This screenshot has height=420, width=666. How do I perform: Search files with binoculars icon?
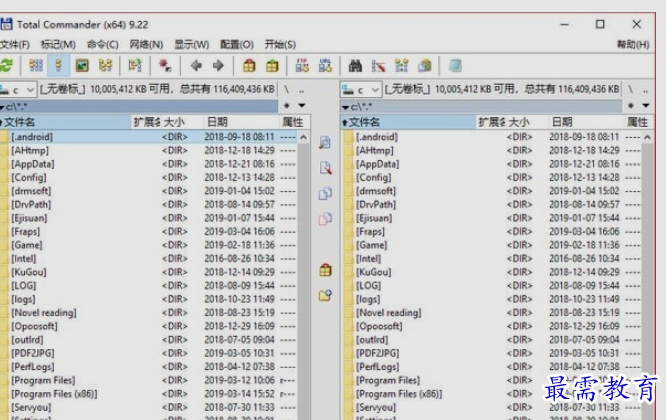pyautogui.click(x=355, y=65)
